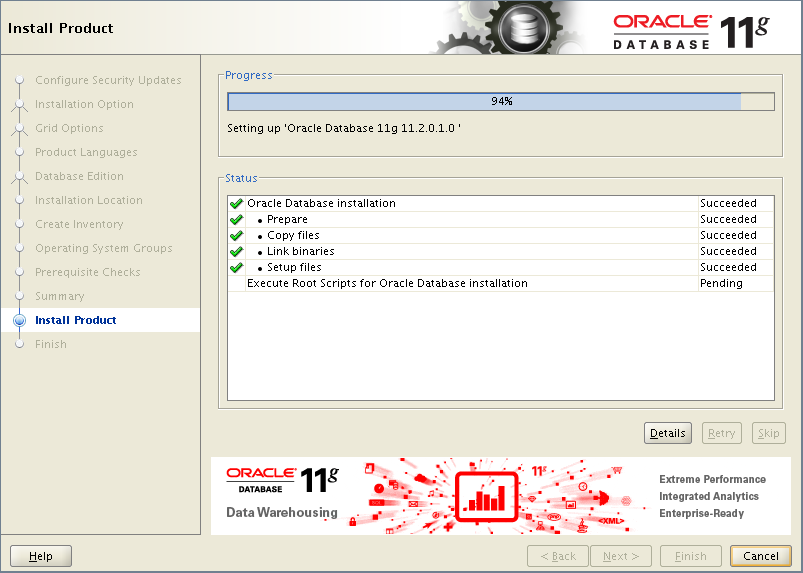Click the Data Warehousing banner text
The image size is (803, 573).
pyautogui.click(x=282, y=512)
